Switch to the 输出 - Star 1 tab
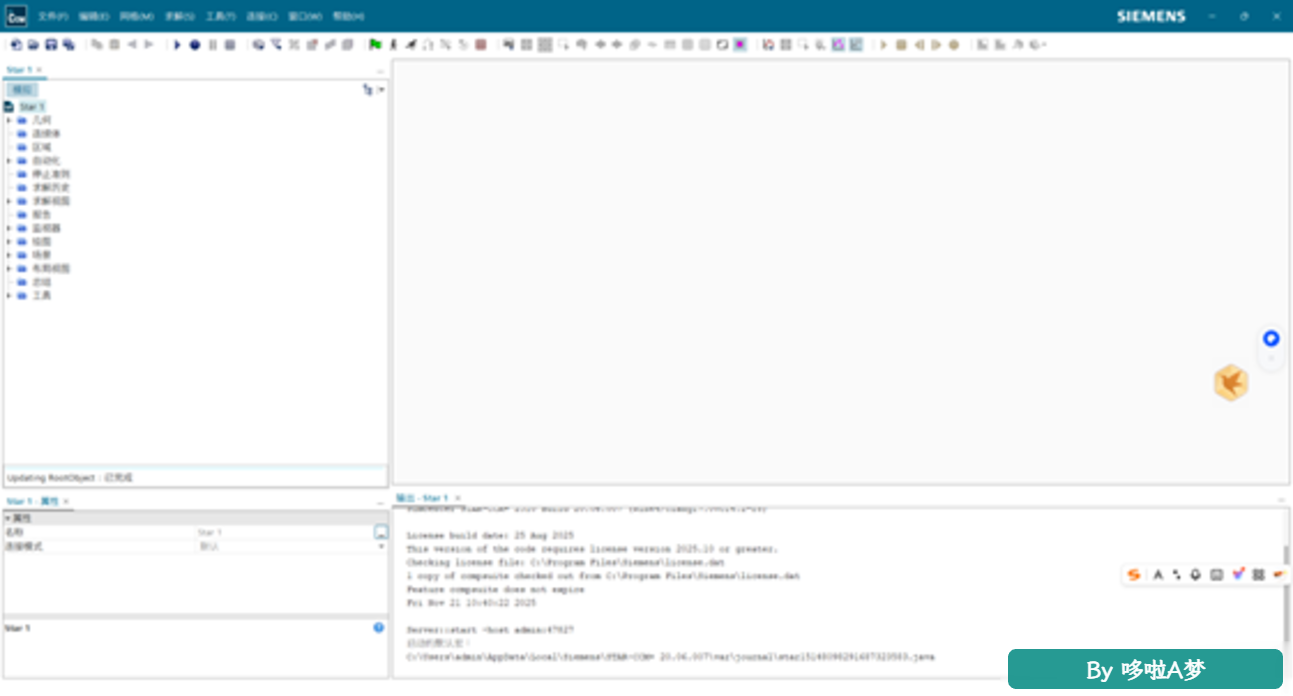Viewport: 1293px width, 696px height. [422, 498]
